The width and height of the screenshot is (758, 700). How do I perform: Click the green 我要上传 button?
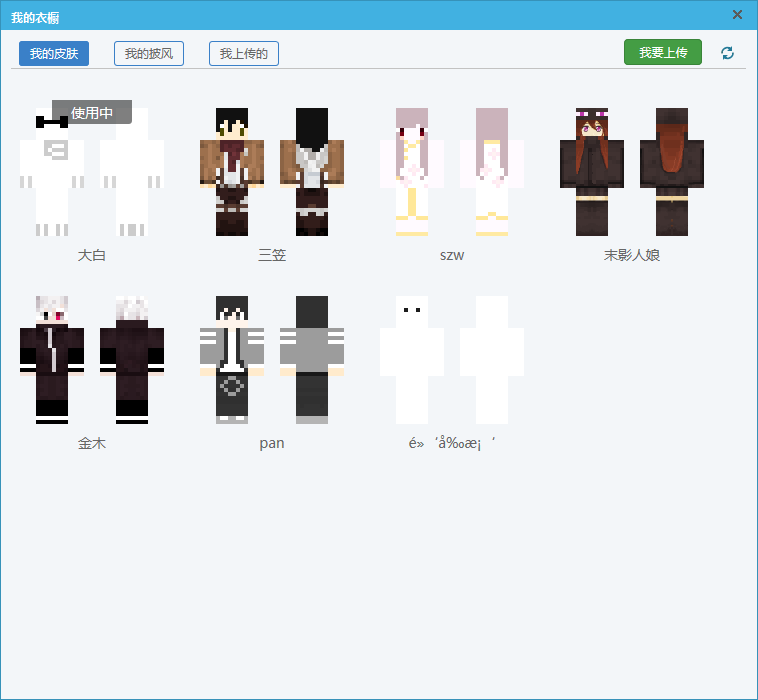pos(663,52)
